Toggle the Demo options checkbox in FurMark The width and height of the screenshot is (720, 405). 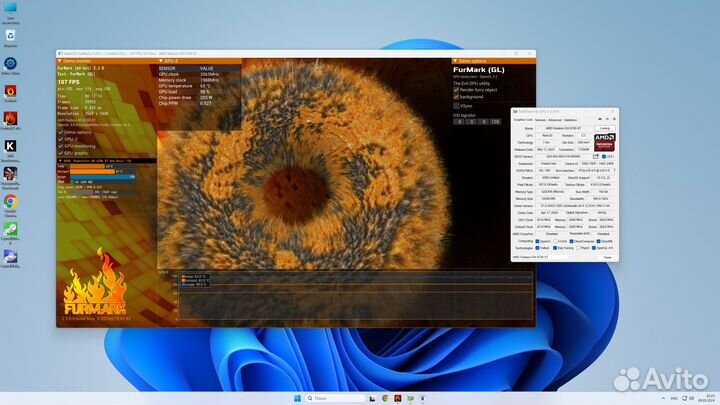(x=61, y=132)
